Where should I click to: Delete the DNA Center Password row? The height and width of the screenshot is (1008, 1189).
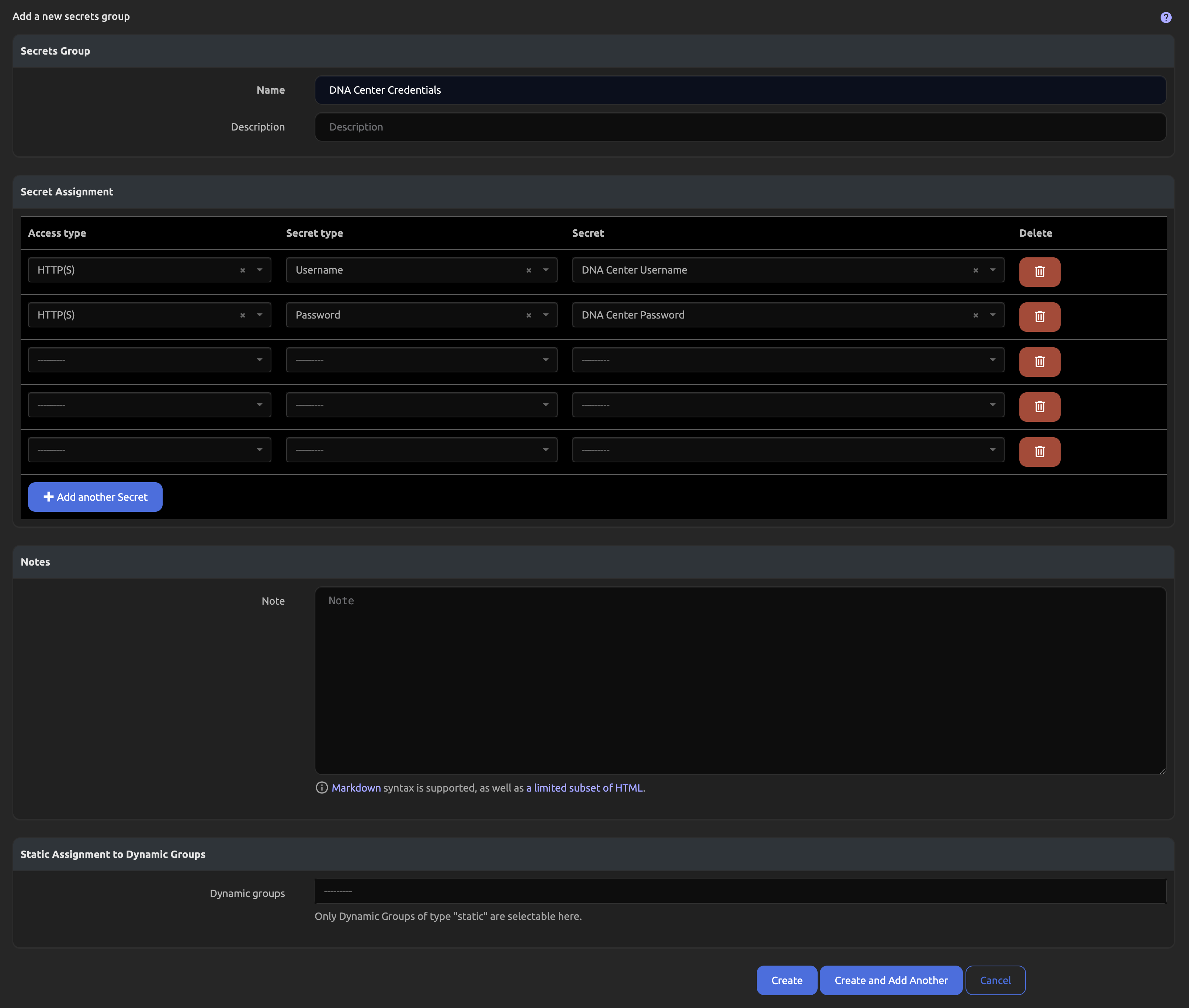1039,317
